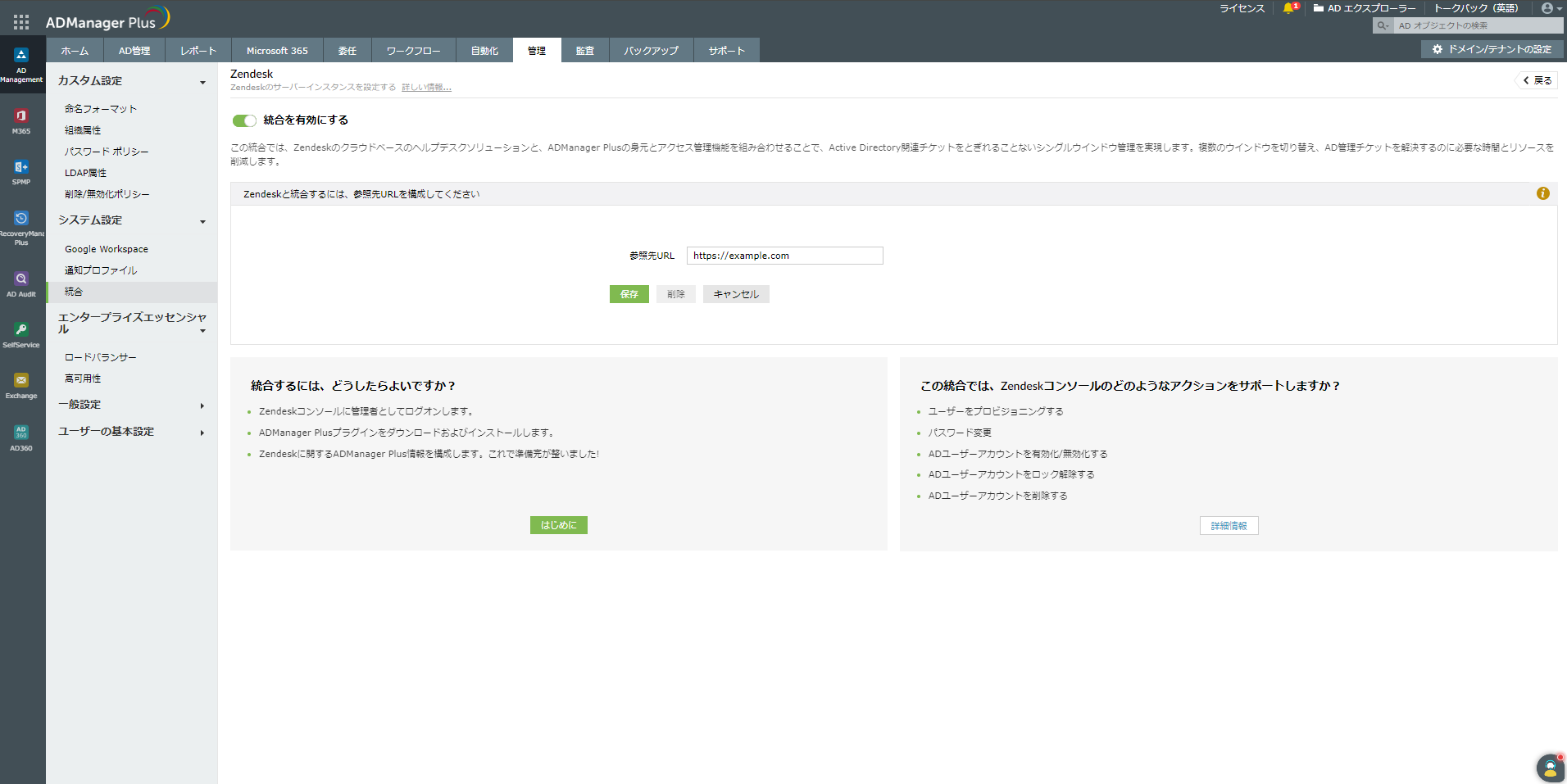Viewport: 1567px width, 784px height.
Task: Click the 詳細情報 button
Action: 1229,525
